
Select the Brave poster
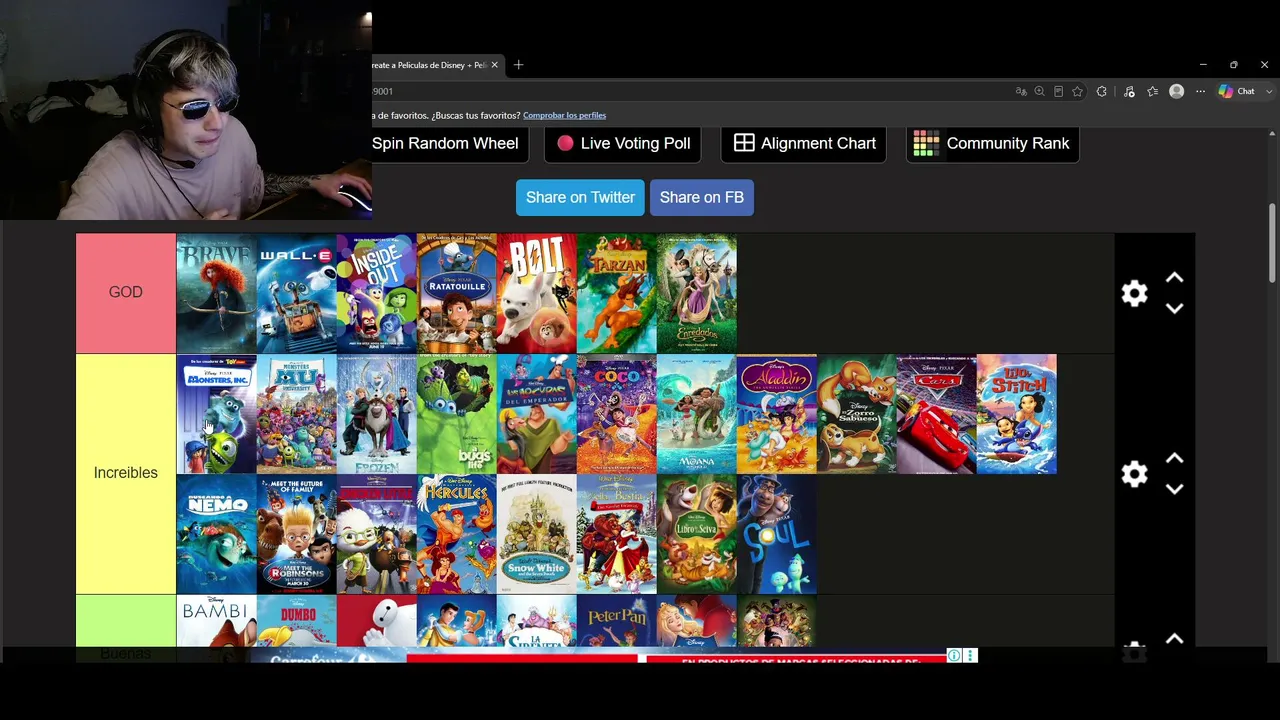(217, 294)
